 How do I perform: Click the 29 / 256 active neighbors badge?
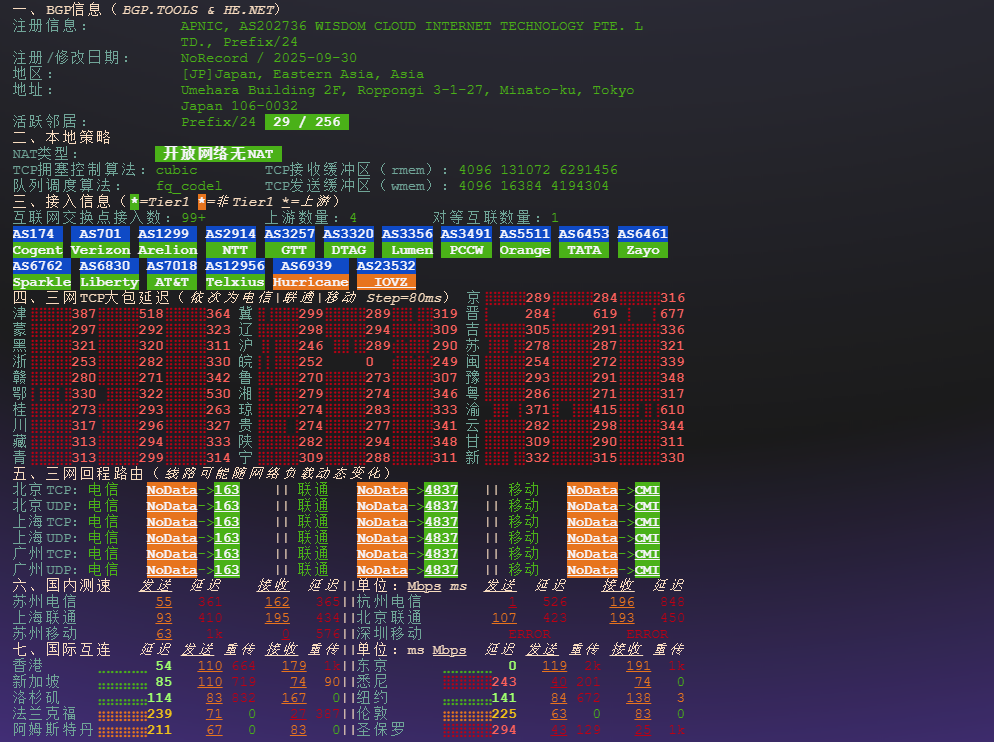point(306,122)
